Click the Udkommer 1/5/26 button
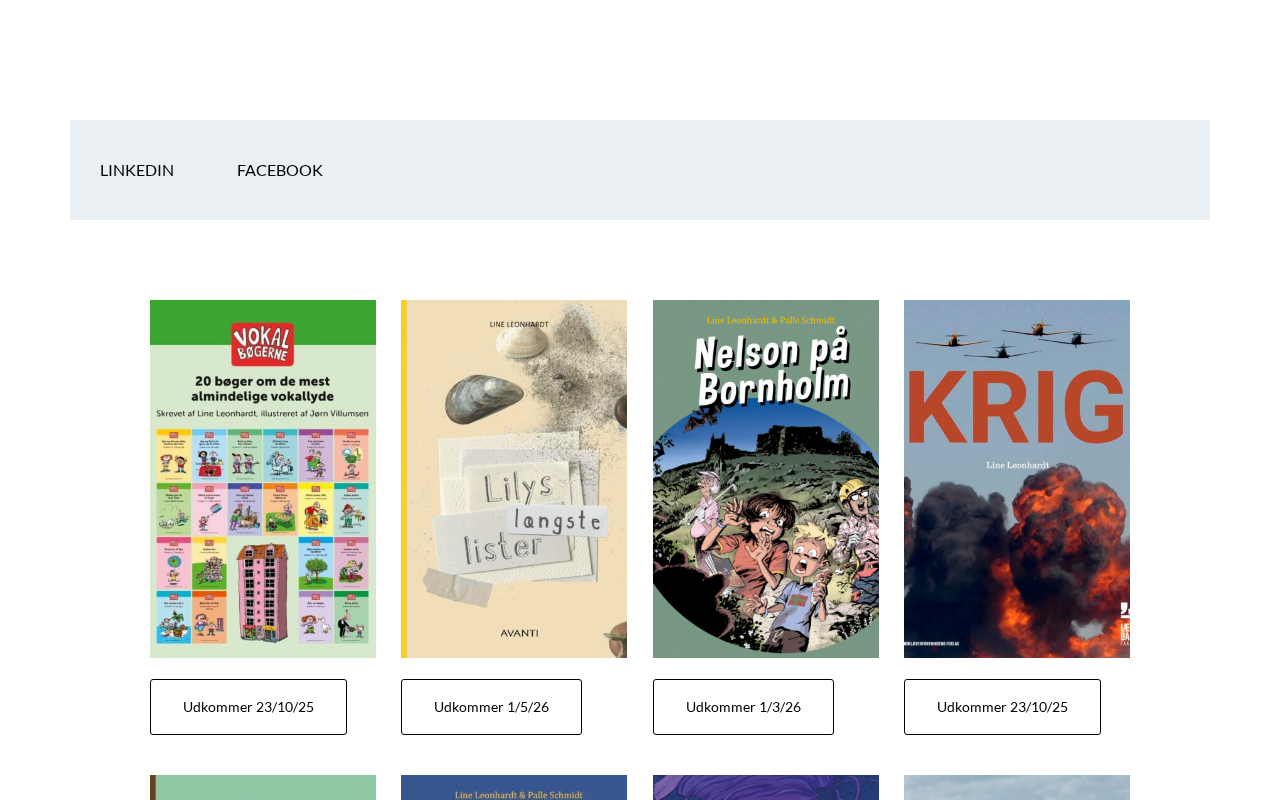The height and width of the screenshot is (800, 1280). tap(491, 707)
